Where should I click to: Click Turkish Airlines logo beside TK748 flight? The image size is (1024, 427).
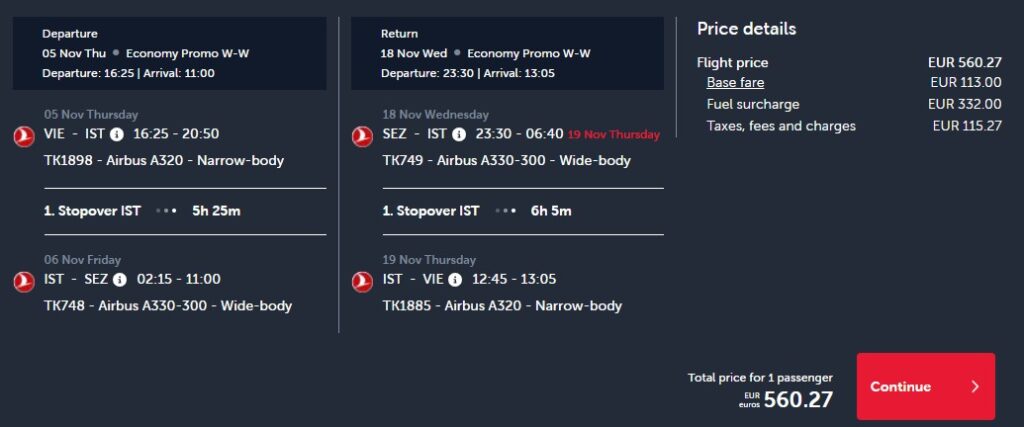(22, 281)
